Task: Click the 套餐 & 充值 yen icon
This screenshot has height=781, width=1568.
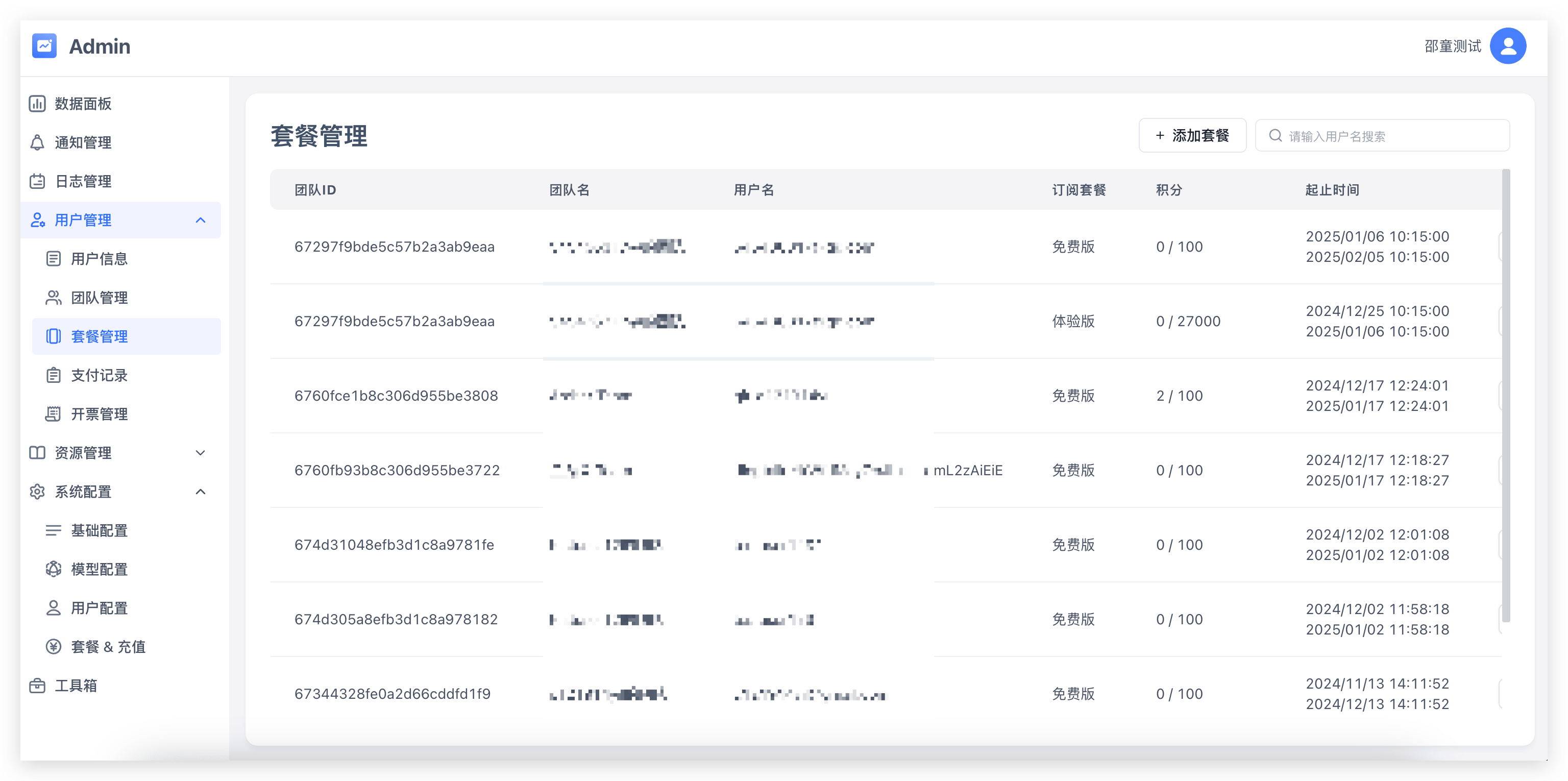Action: point(54,646)
